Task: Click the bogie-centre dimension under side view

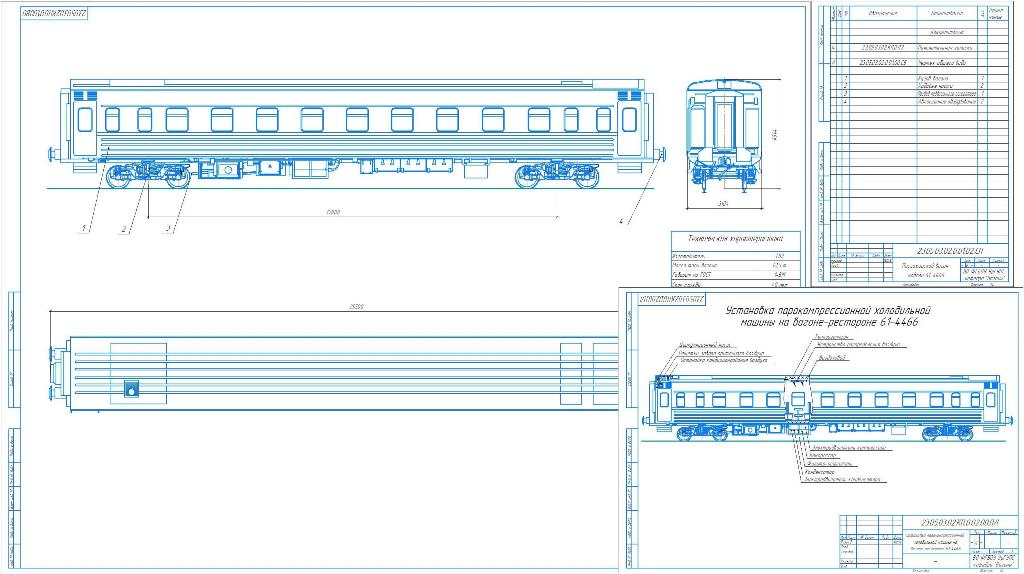Action: point(334,212)
